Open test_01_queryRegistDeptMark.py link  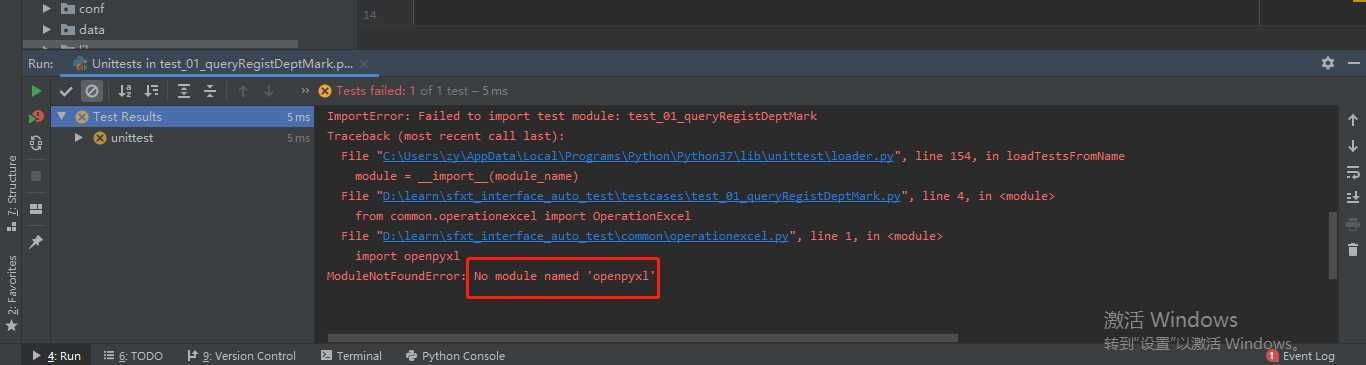[x=642, y=196]
